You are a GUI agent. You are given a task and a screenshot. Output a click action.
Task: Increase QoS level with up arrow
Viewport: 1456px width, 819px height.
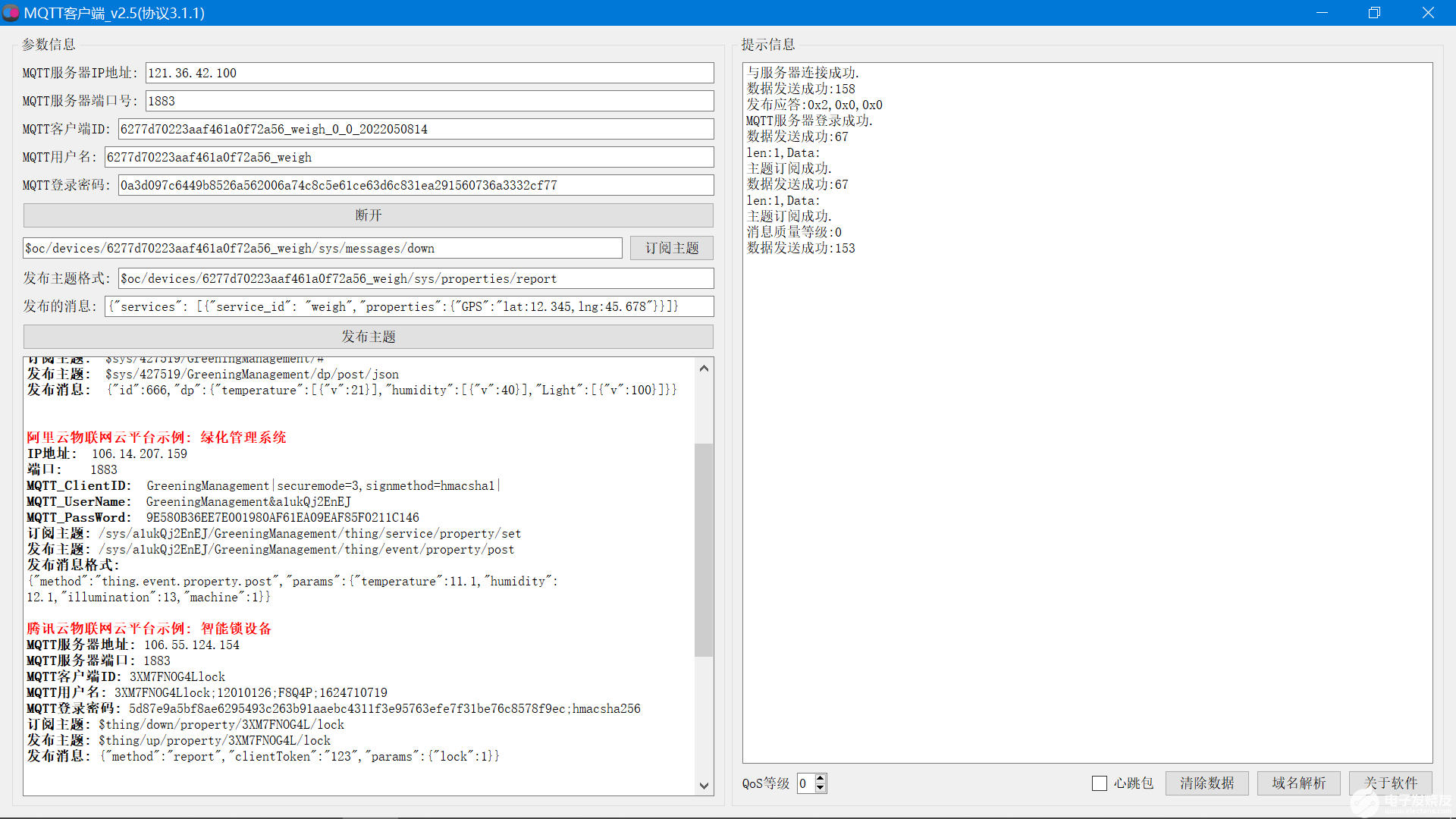pyautogui.click(x=821, y=778)
